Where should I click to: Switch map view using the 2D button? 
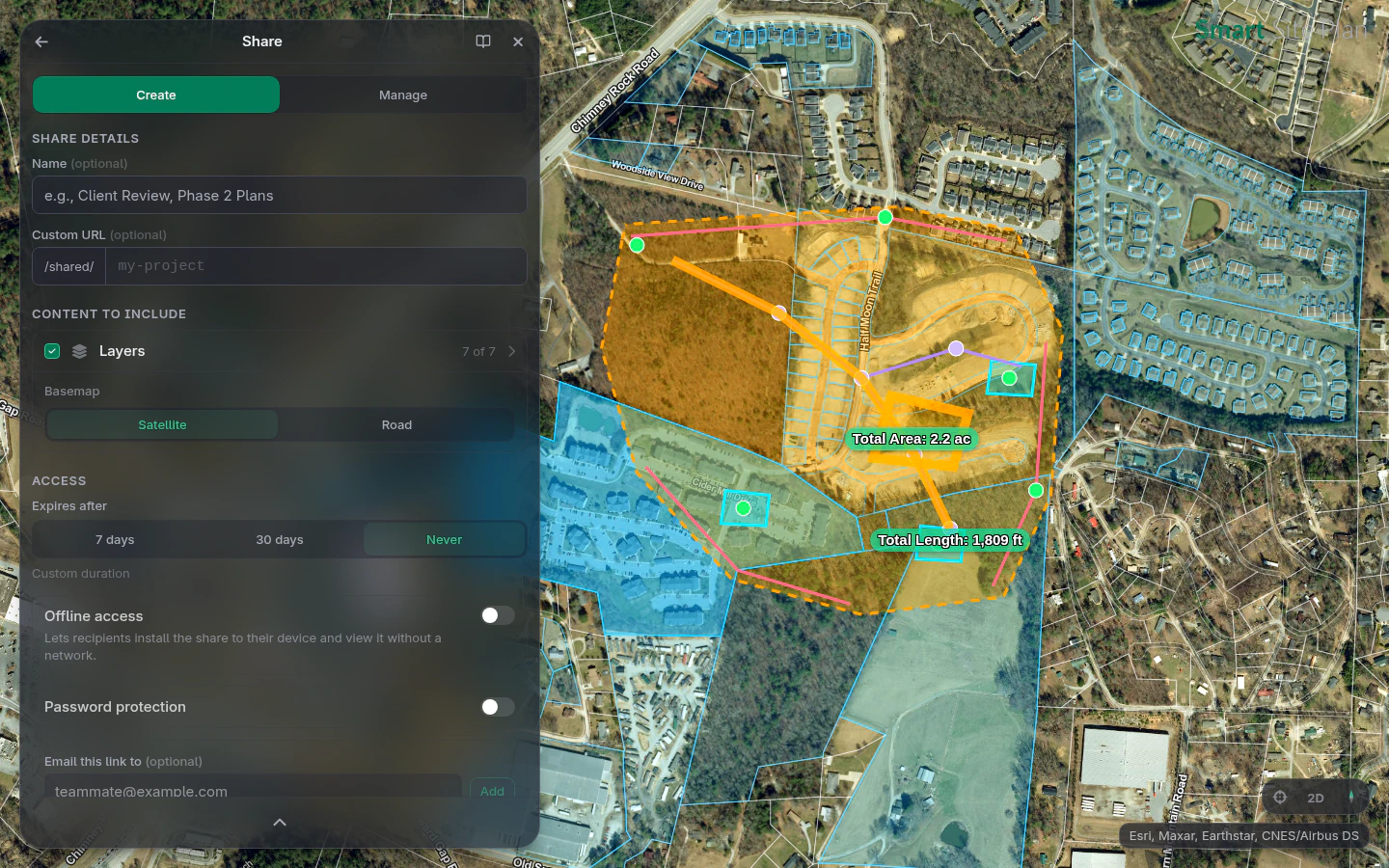click(1316, 798)
